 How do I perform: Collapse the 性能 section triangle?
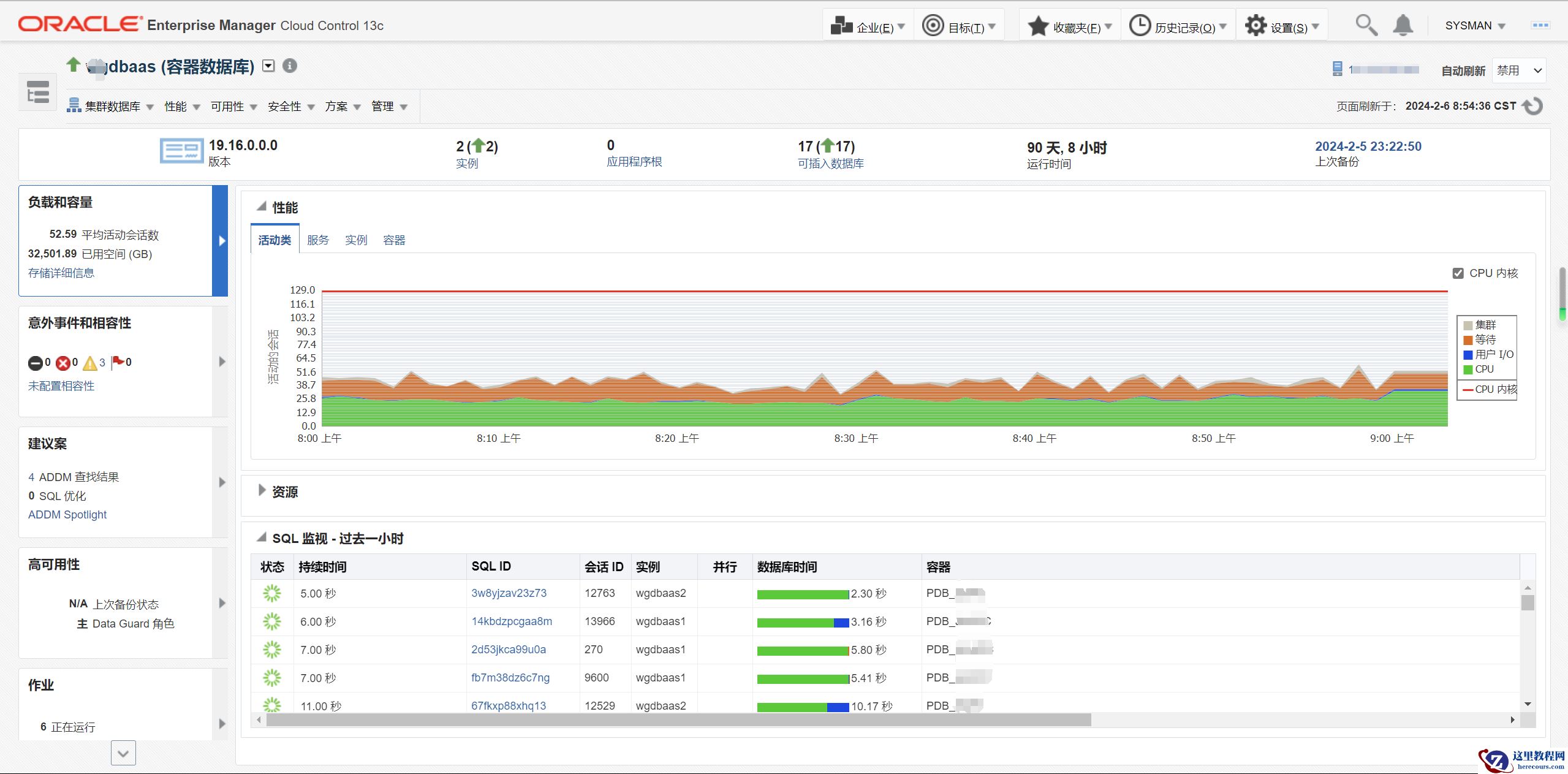[262, 207]
